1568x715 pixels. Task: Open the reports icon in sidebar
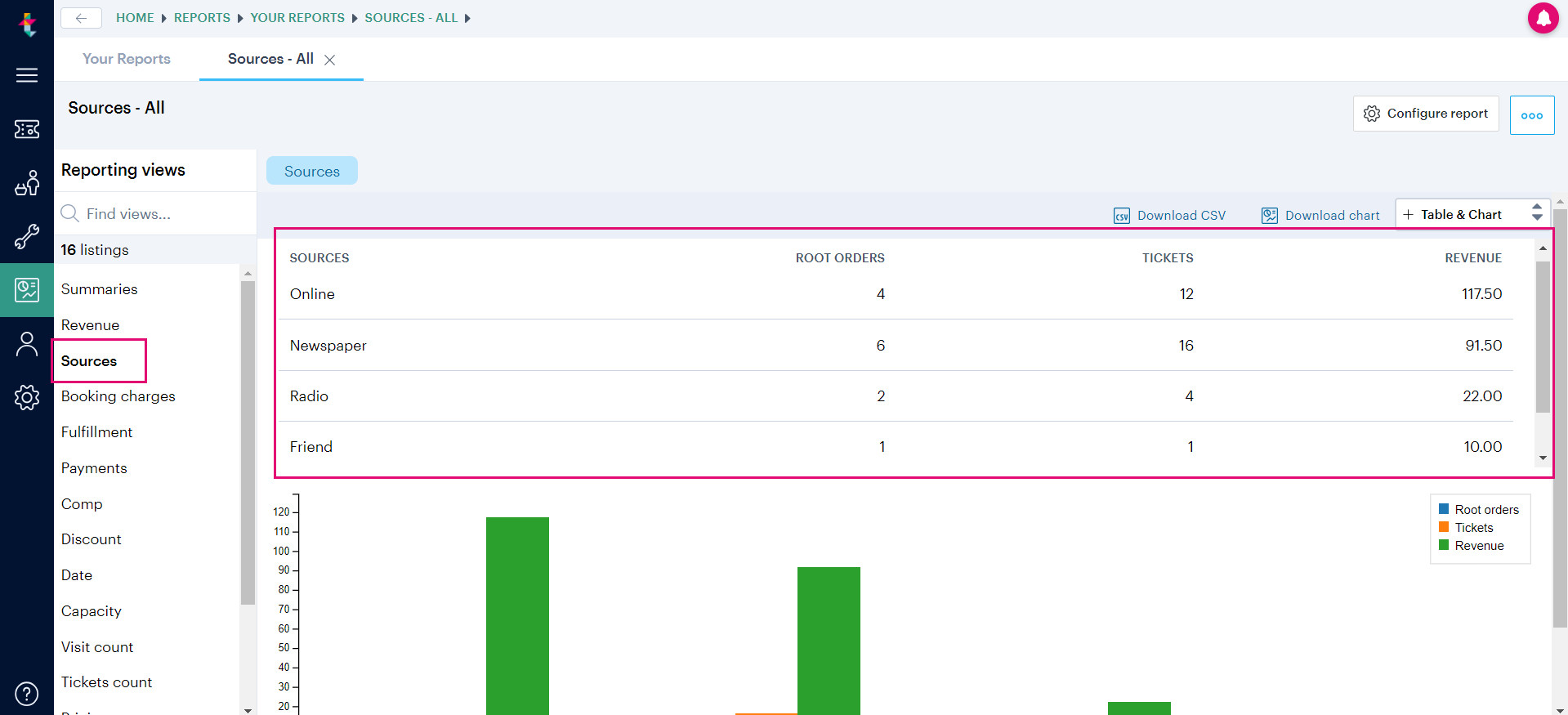click(x=27, y=289)
